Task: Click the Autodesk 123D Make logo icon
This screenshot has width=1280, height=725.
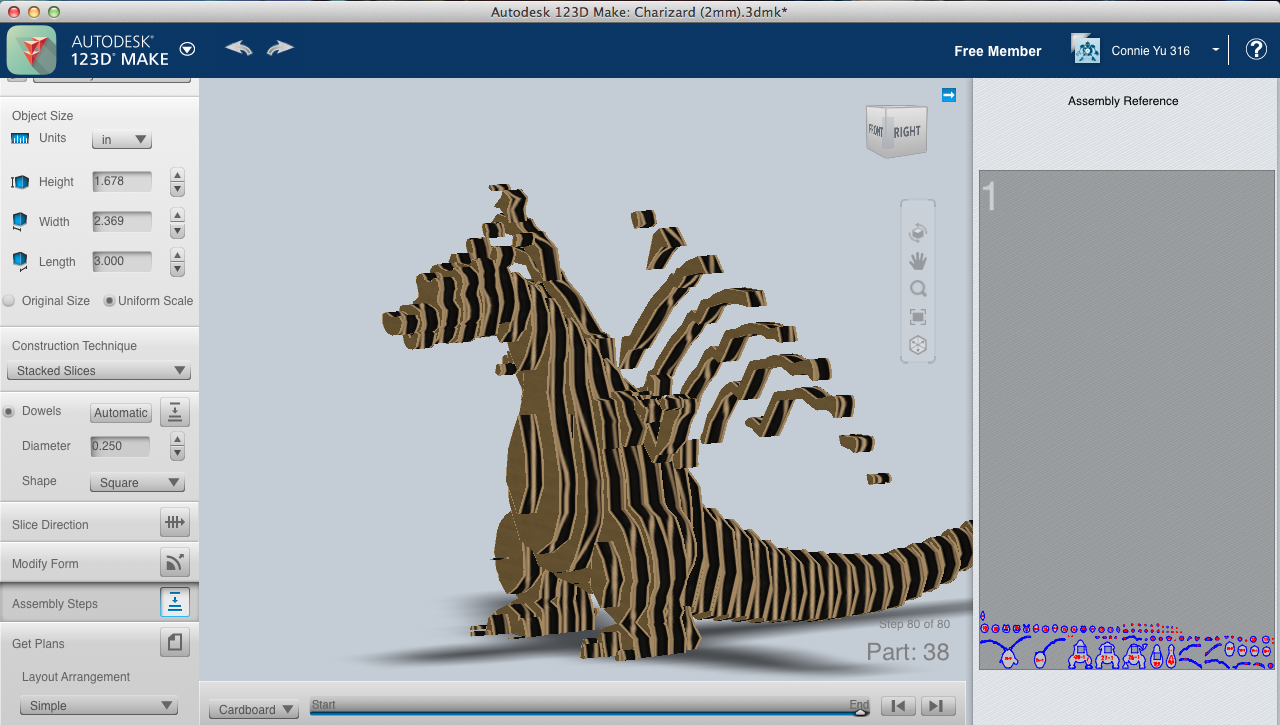Action: coord(30,50)
